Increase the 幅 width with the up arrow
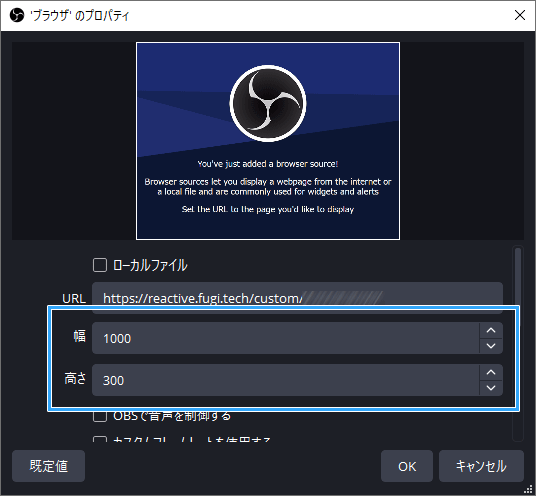Image resolution: width=536 pixels, height=496 pixels. pyautogui.click(x=491, y=330)
